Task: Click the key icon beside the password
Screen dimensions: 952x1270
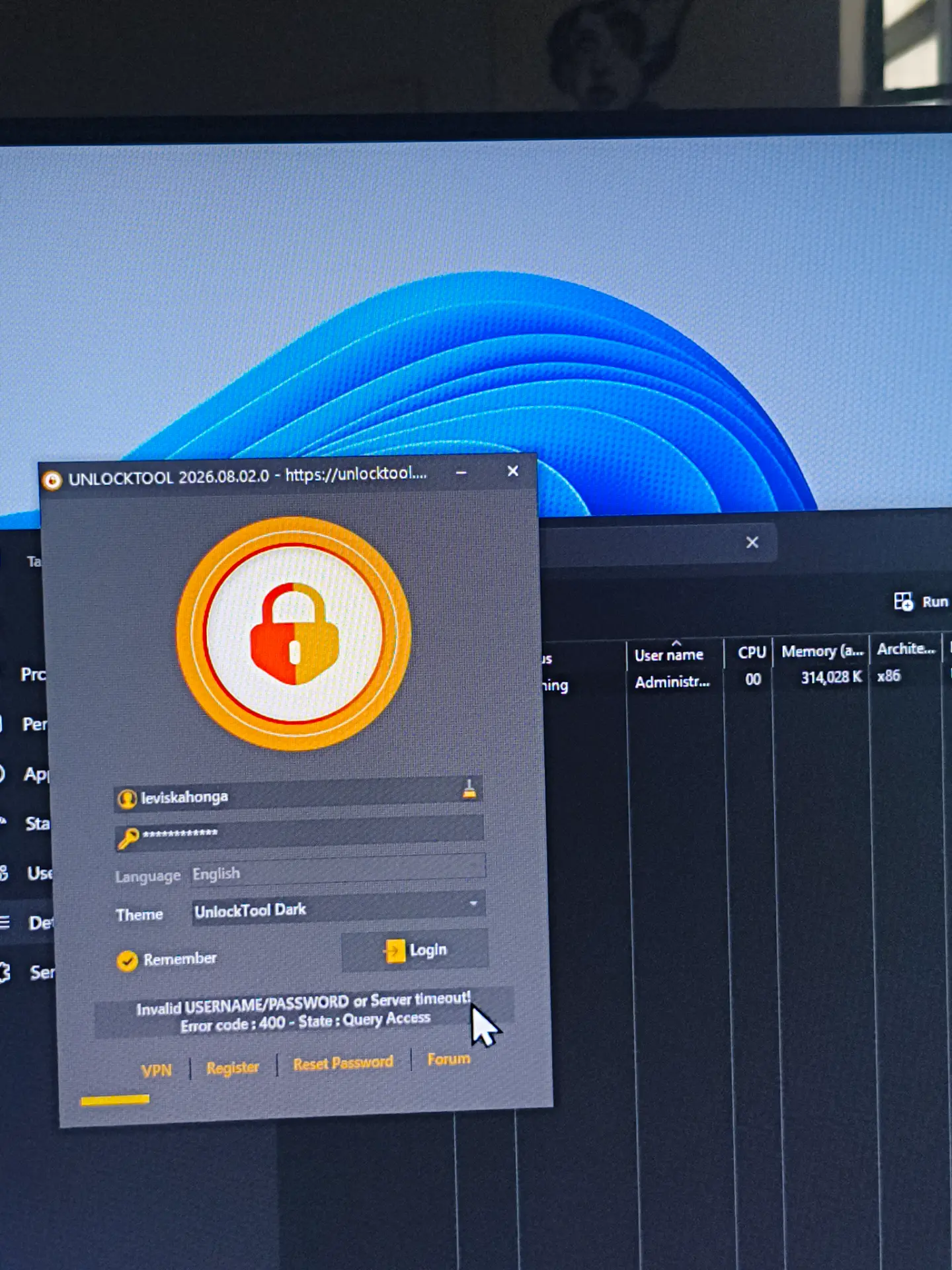Action: [x=128, y=838]
